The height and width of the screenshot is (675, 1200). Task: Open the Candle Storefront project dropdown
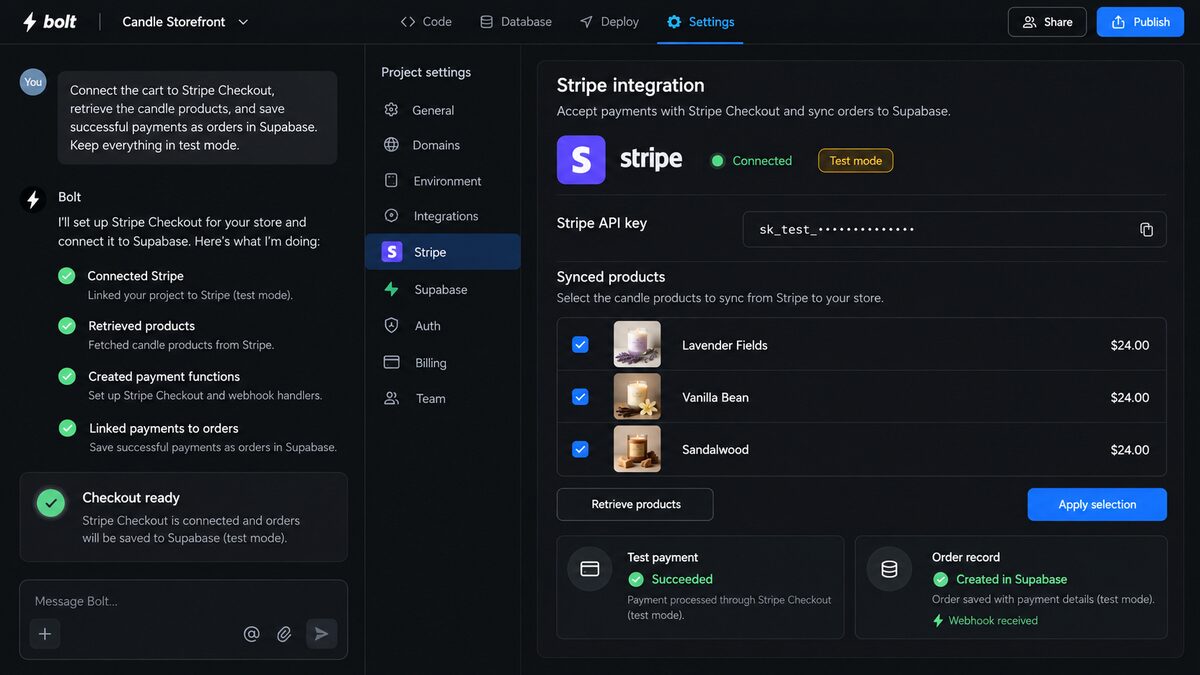pos(185,22)
